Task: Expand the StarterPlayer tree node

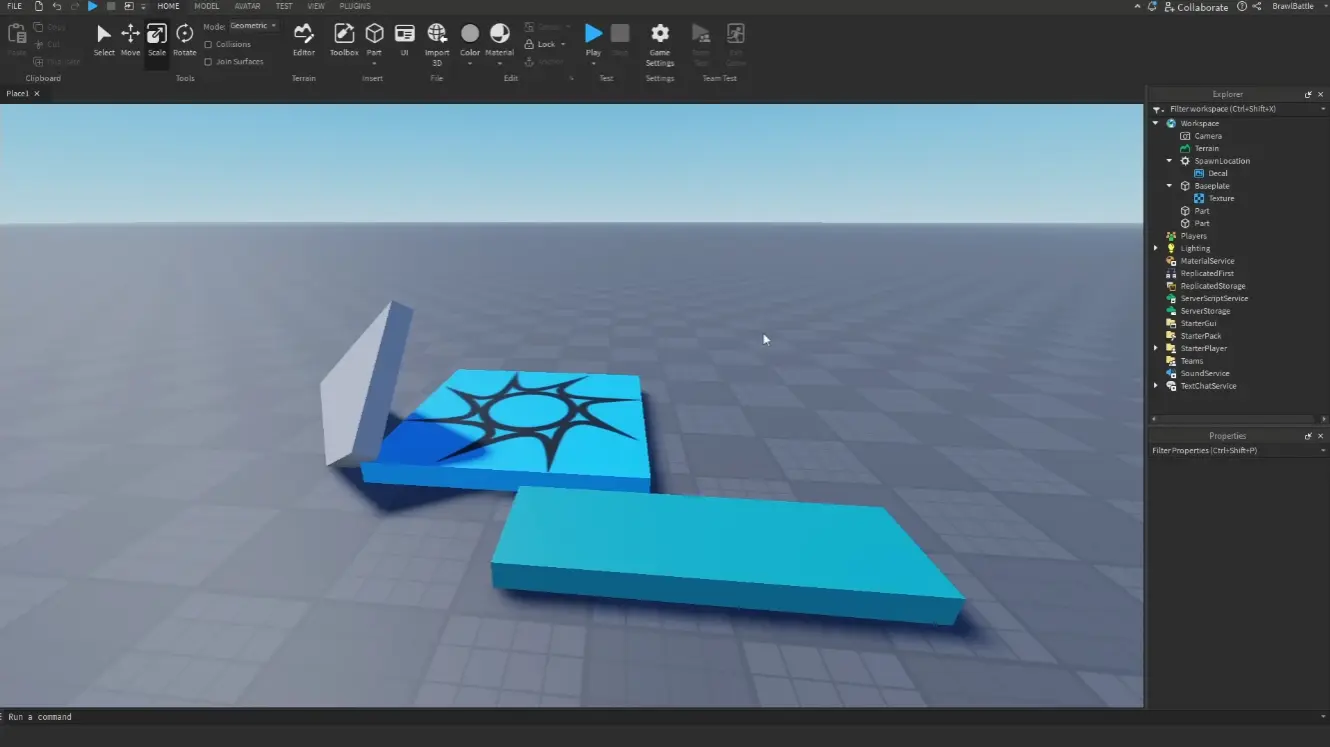Action: tap(1156, 348)
